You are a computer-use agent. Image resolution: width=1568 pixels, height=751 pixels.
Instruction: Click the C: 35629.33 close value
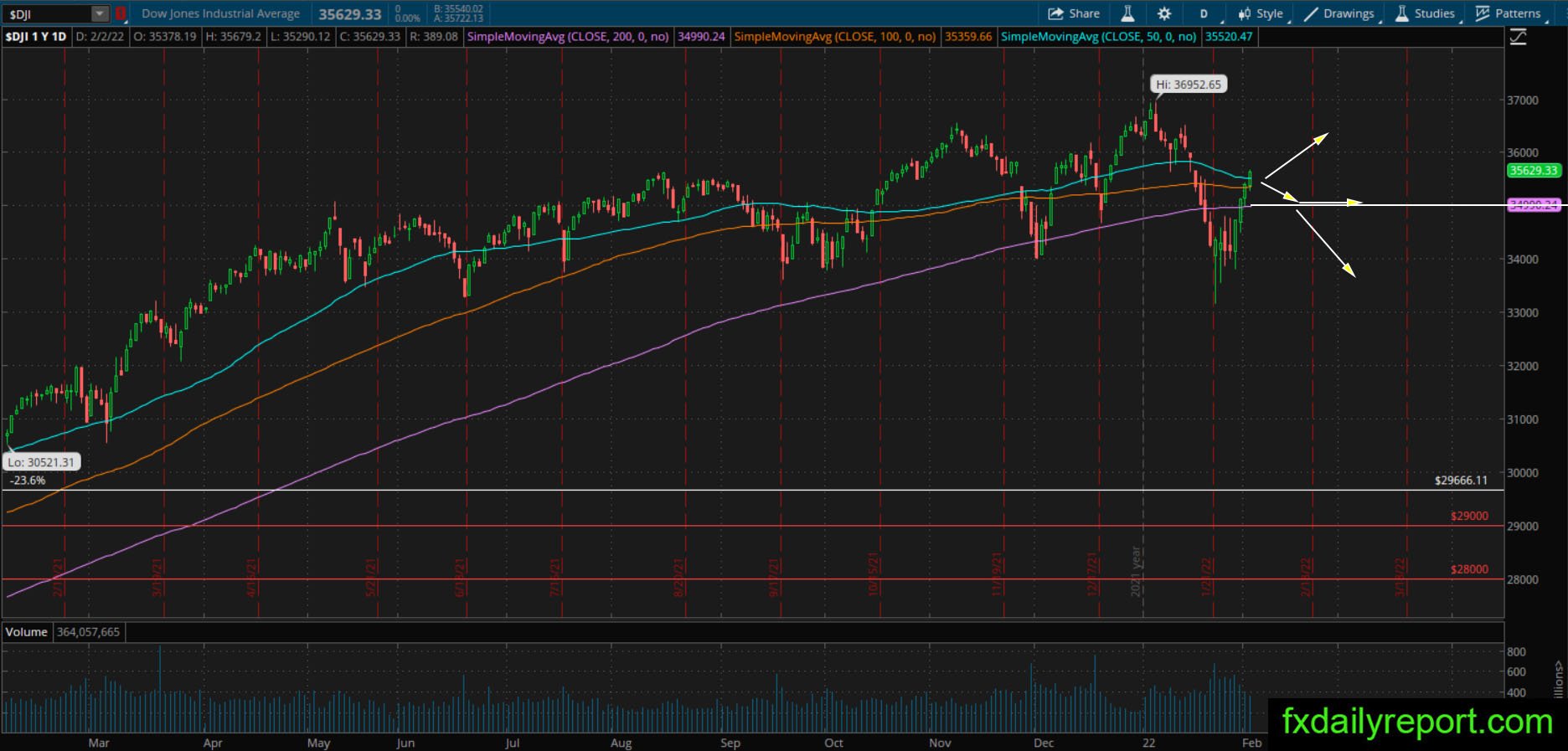point(369,37)
